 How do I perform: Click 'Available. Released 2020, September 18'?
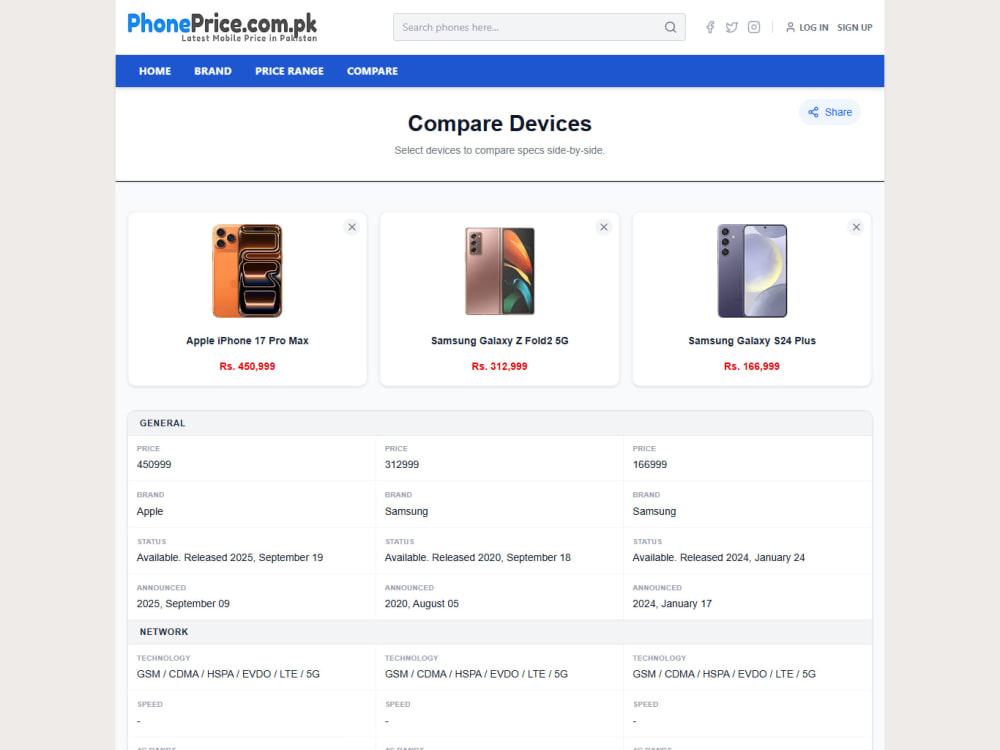(478, 557)
